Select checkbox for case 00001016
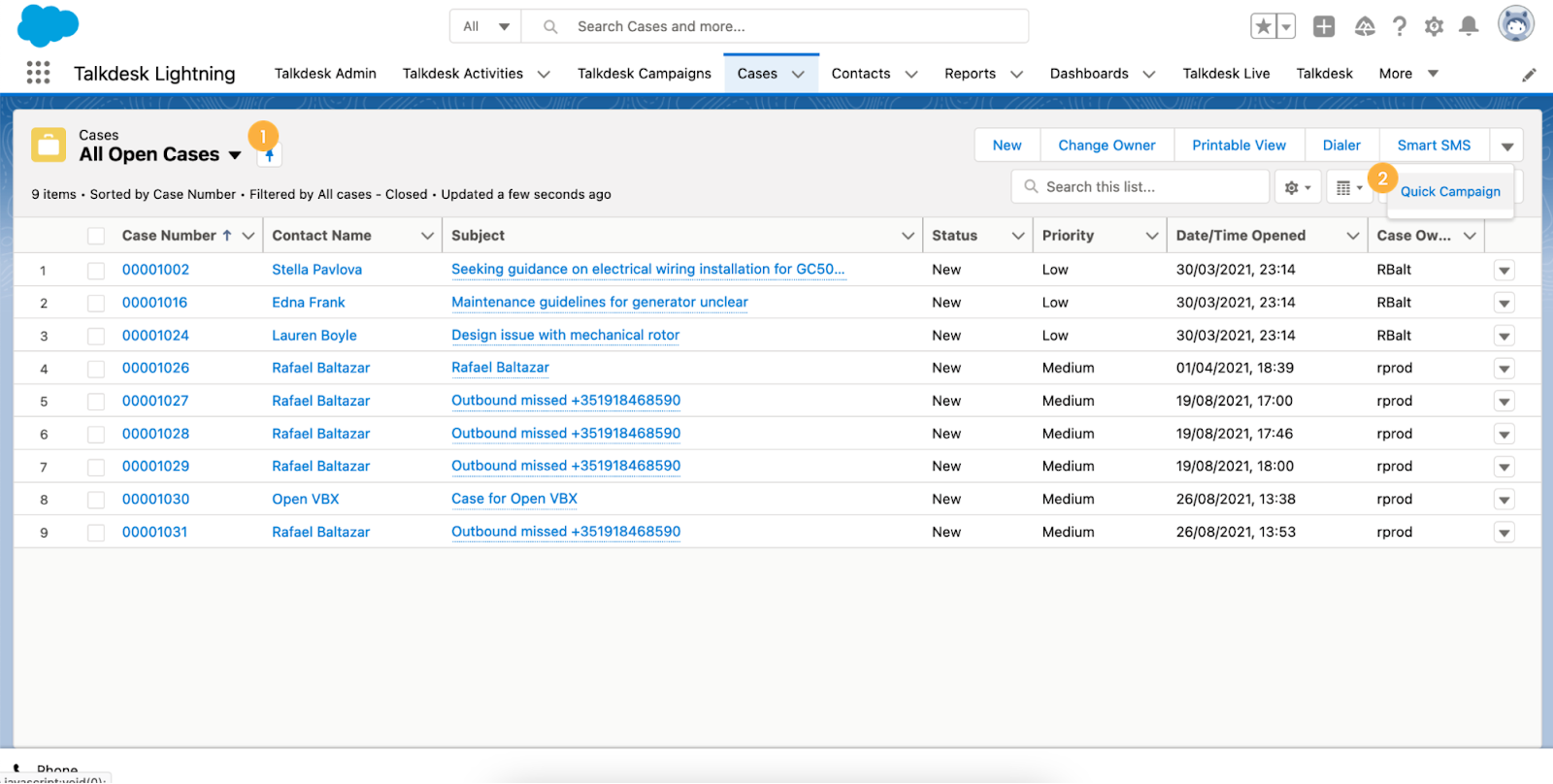The width and height of the screenshot is (1553, 784). (x=96, y=304)
